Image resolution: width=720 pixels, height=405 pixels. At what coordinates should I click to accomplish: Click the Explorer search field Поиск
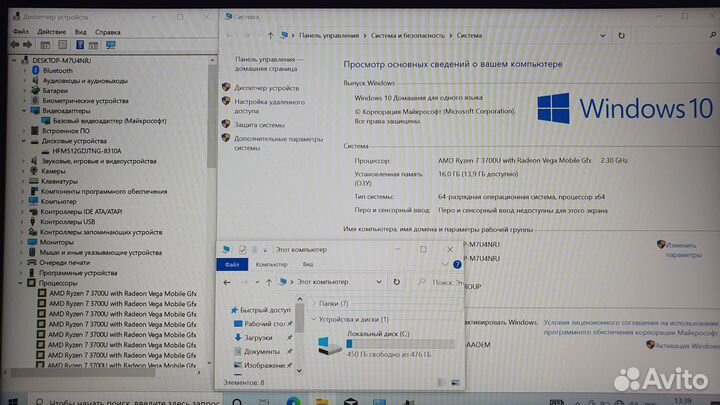pyautogui.click(x=439, y=282)
